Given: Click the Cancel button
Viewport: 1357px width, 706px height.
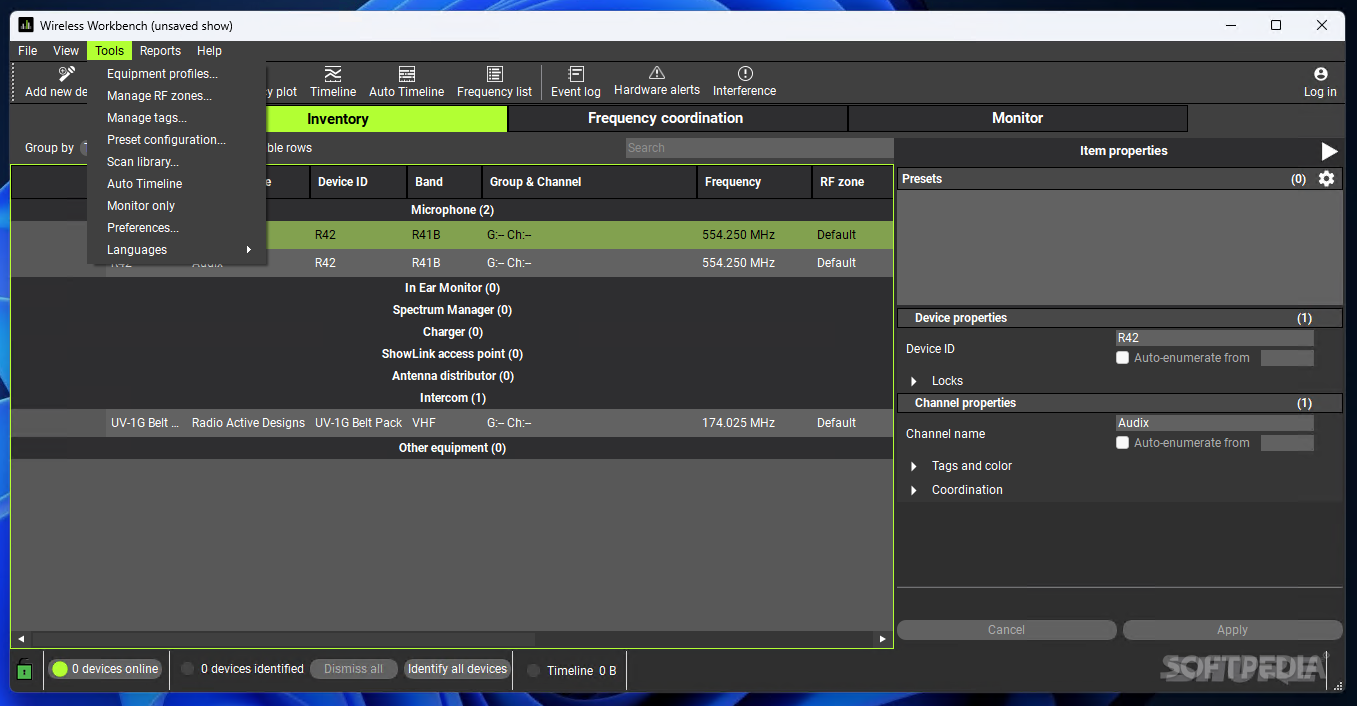Looking at the screenshot, I should (1006, 630).
